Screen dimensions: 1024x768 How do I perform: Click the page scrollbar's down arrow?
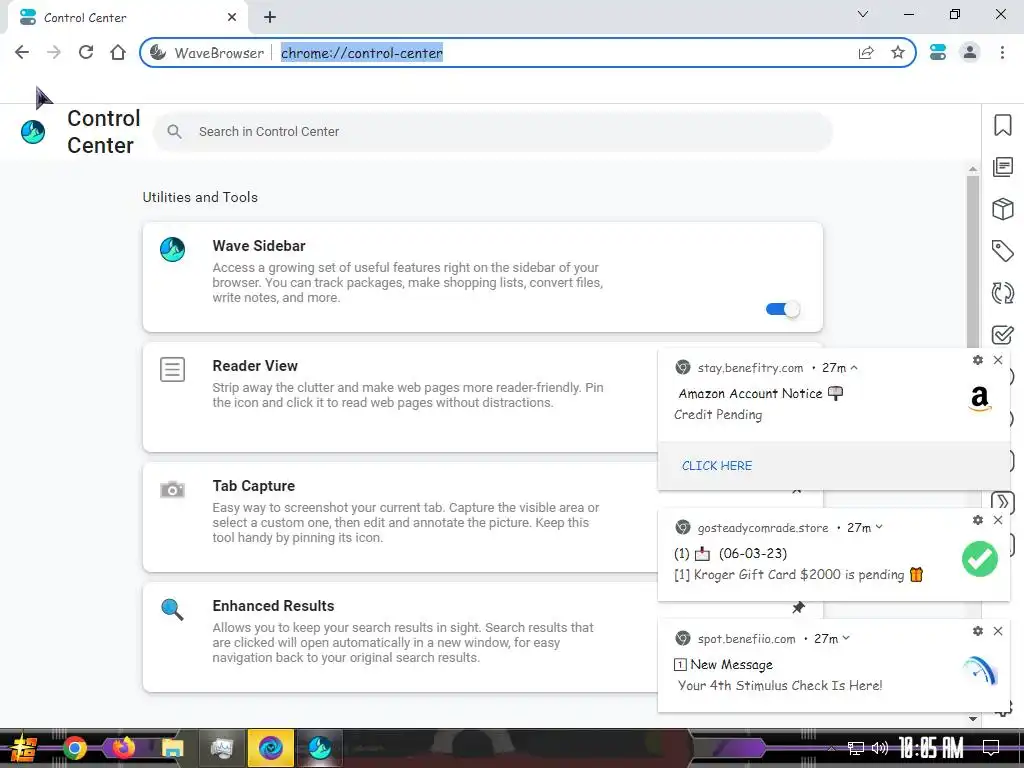(973, 718)
